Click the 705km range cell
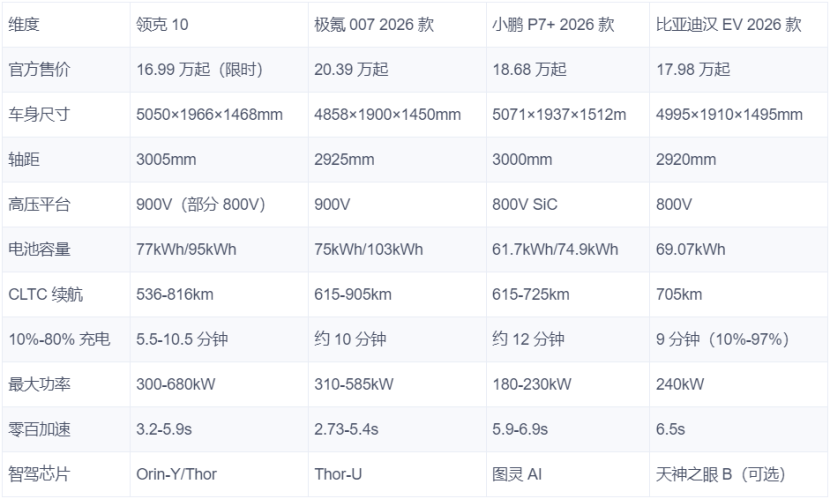This screenshot has height=499, width=830. tap(739, 294)
